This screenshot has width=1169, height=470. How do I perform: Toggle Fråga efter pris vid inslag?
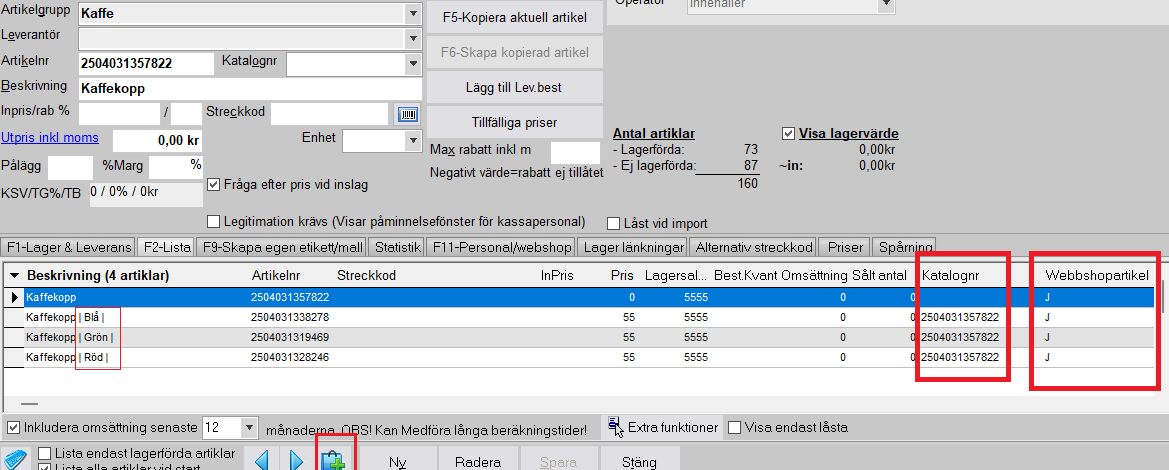214,184
